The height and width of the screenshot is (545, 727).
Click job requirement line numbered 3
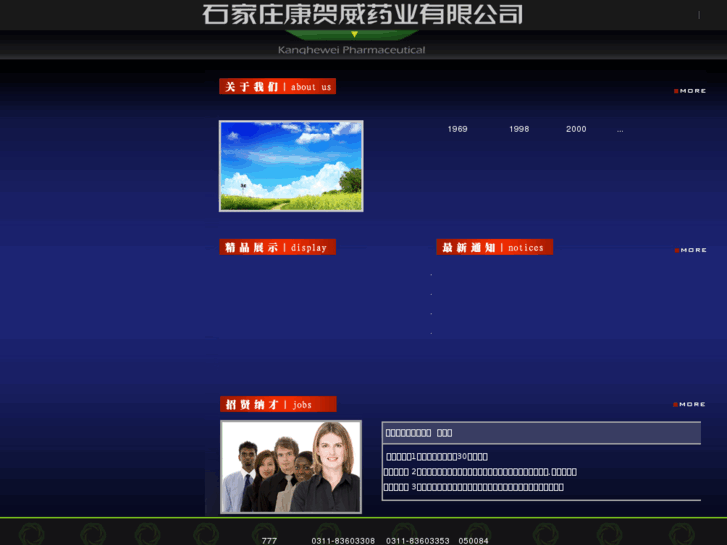coord(474,487)
